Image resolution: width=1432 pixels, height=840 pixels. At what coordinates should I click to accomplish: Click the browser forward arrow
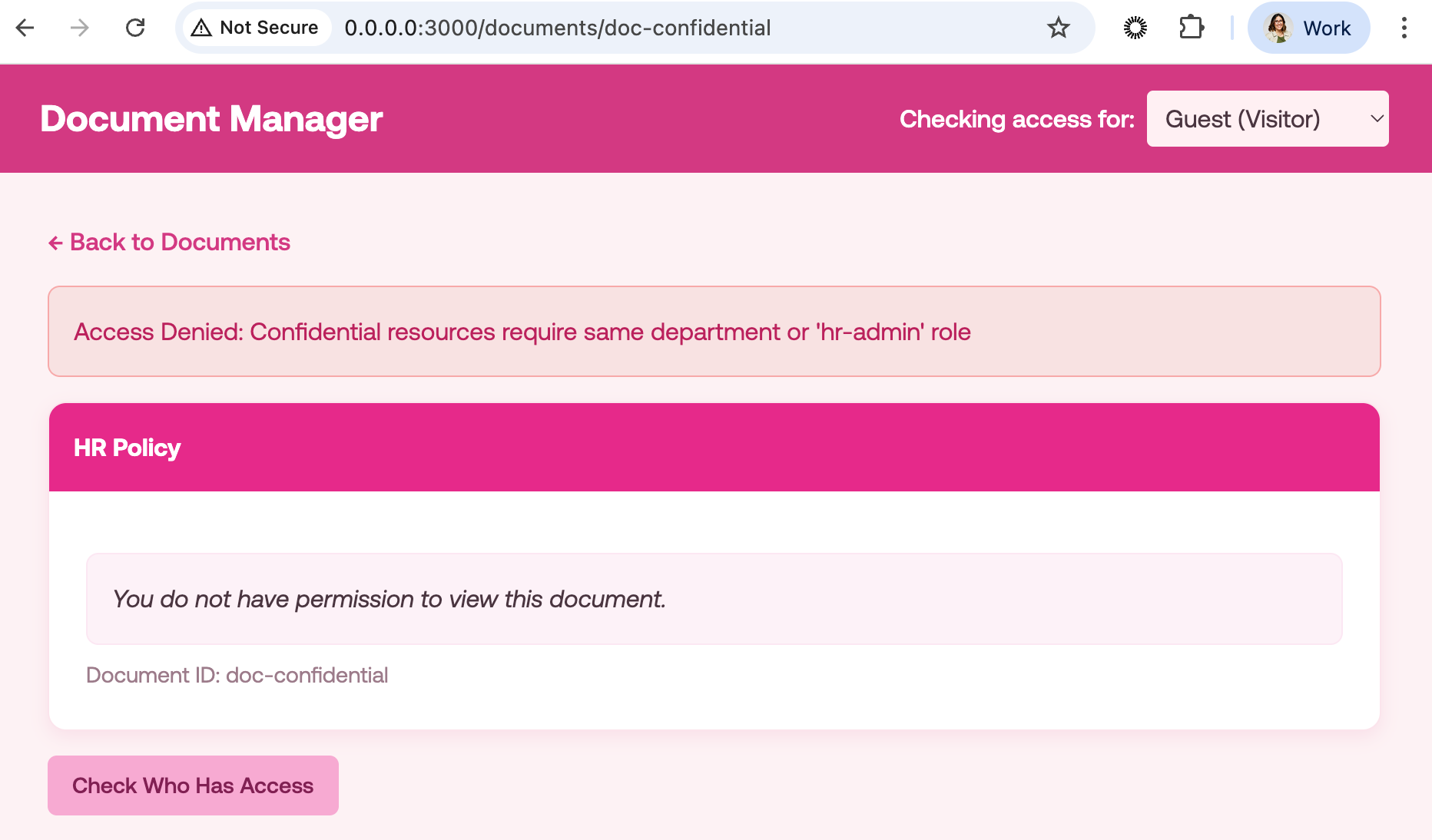(79, 28)
